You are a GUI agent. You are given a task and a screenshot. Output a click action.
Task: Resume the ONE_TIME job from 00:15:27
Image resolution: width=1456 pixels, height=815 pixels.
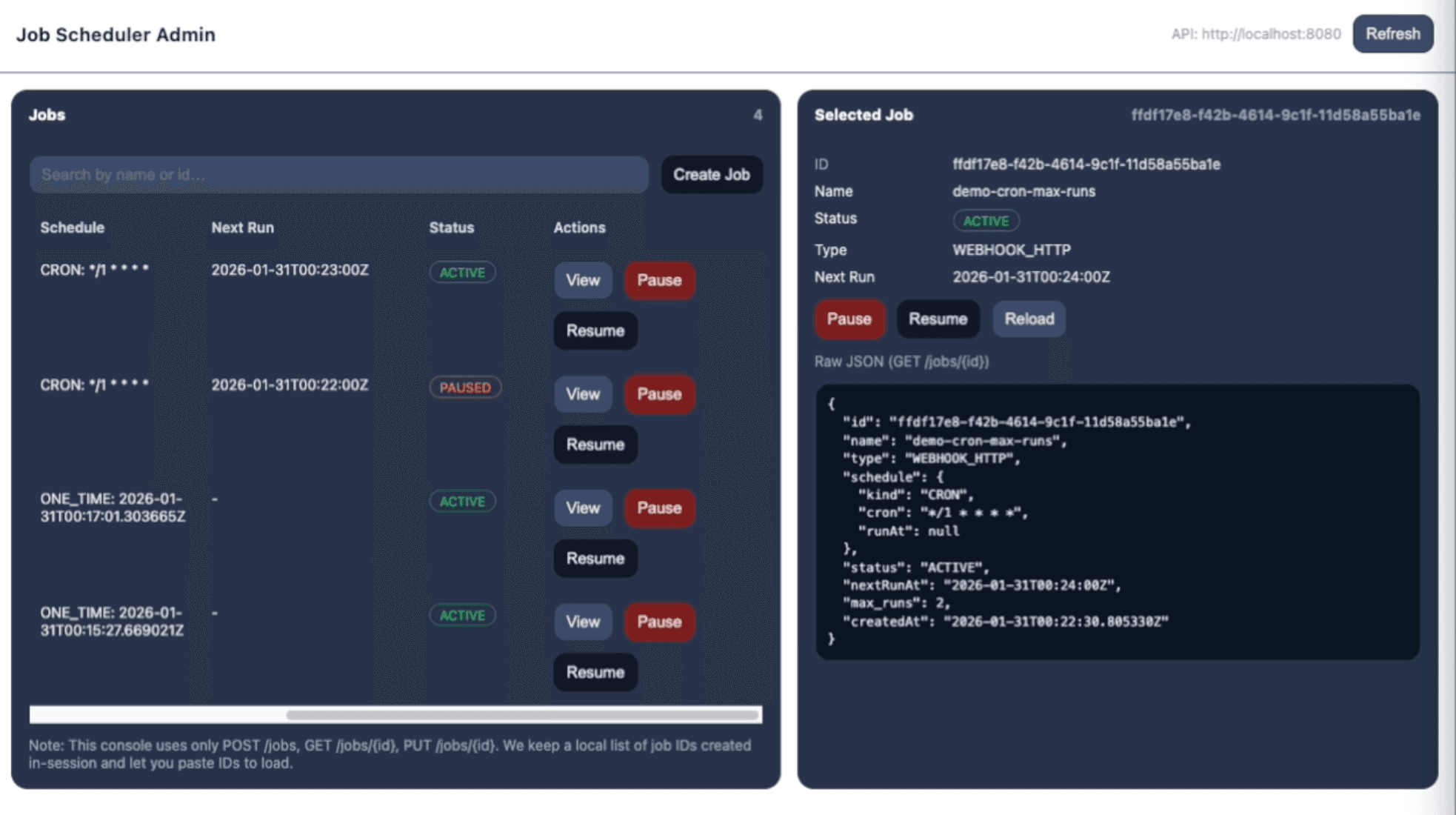tap(595, 672)
